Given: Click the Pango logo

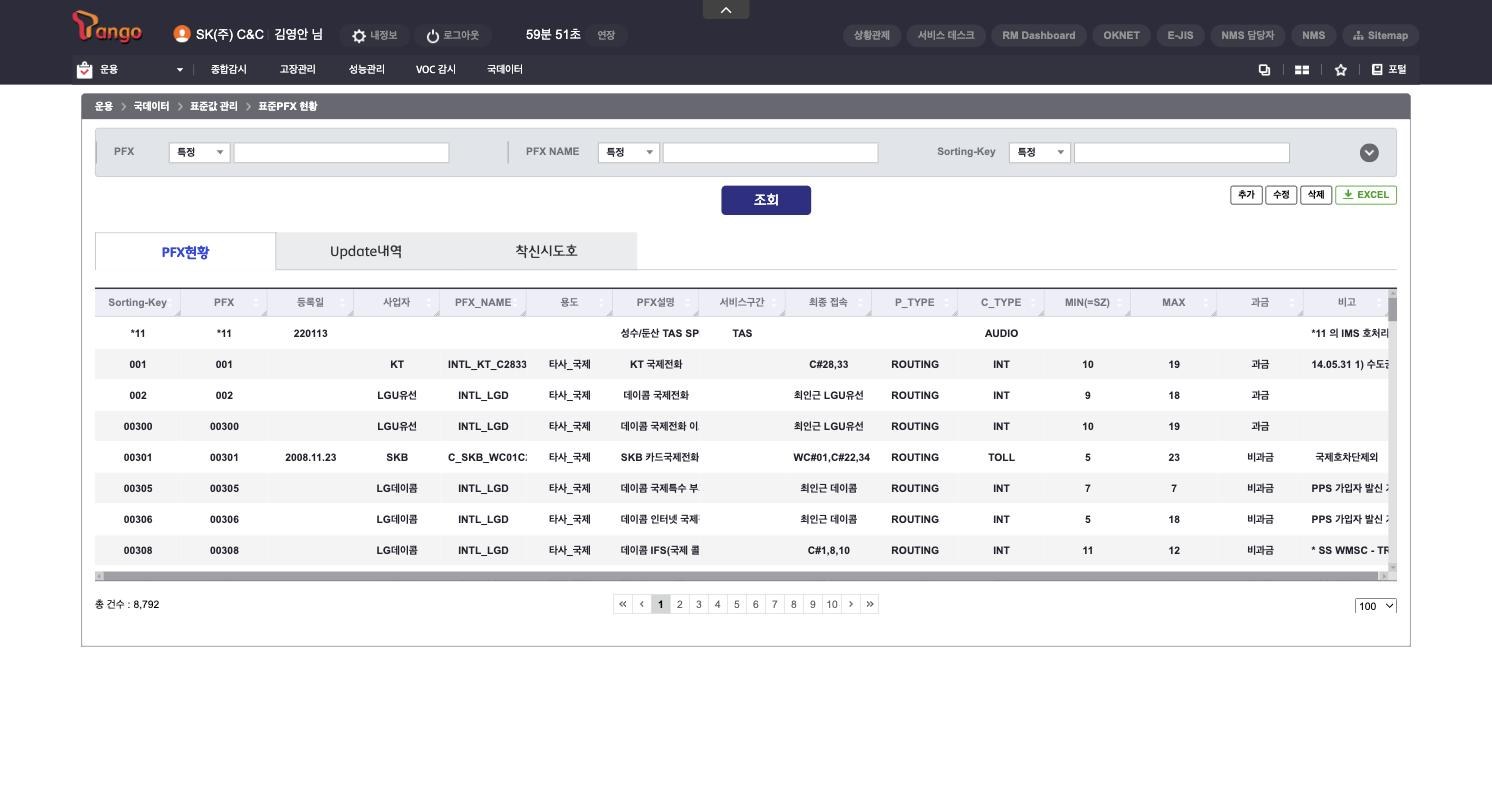Looking at the screenshot, I should [x=107, y=28].
